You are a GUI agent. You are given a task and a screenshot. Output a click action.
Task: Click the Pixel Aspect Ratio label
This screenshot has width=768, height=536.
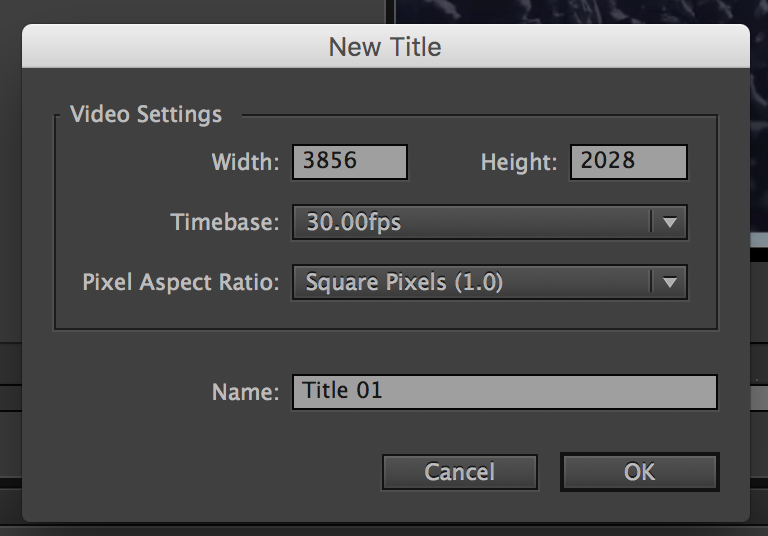181,283
